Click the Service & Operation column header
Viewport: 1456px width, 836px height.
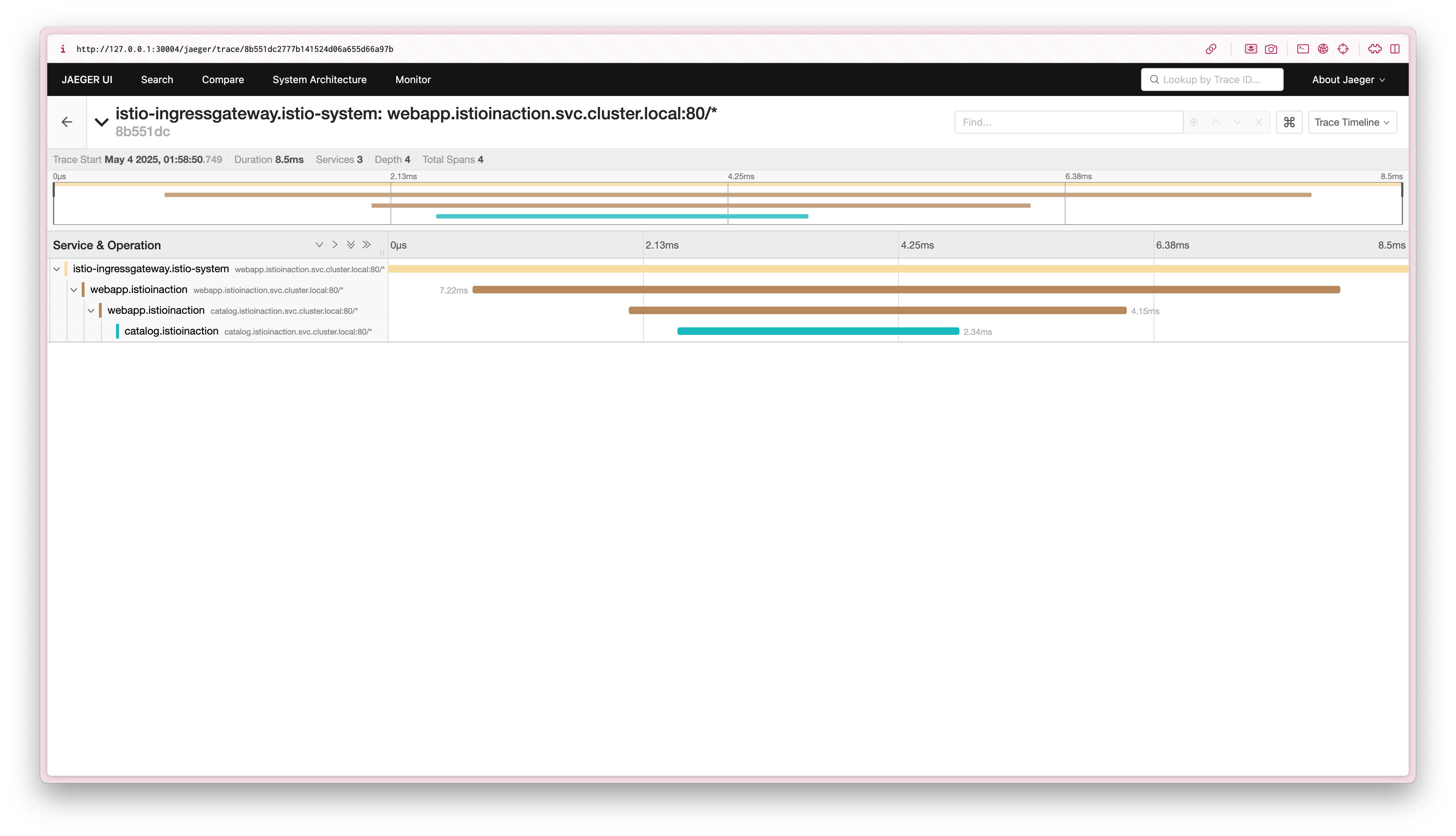tap(107, 245)
